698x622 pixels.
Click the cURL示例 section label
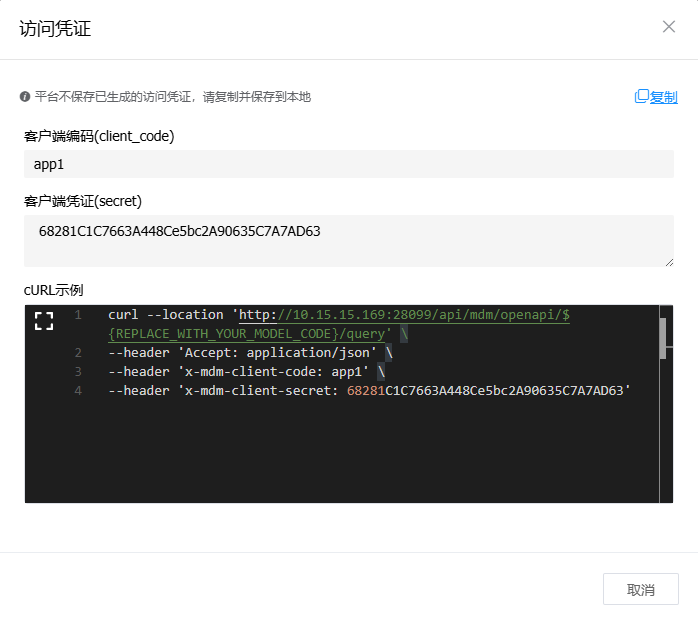pyautogui.click(x=54, y=290)
